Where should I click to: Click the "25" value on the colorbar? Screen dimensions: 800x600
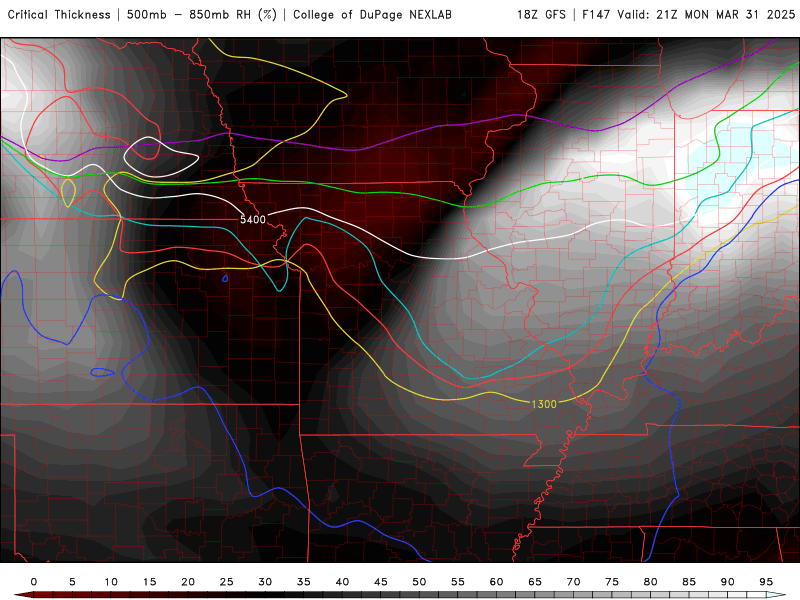(227, 582)
